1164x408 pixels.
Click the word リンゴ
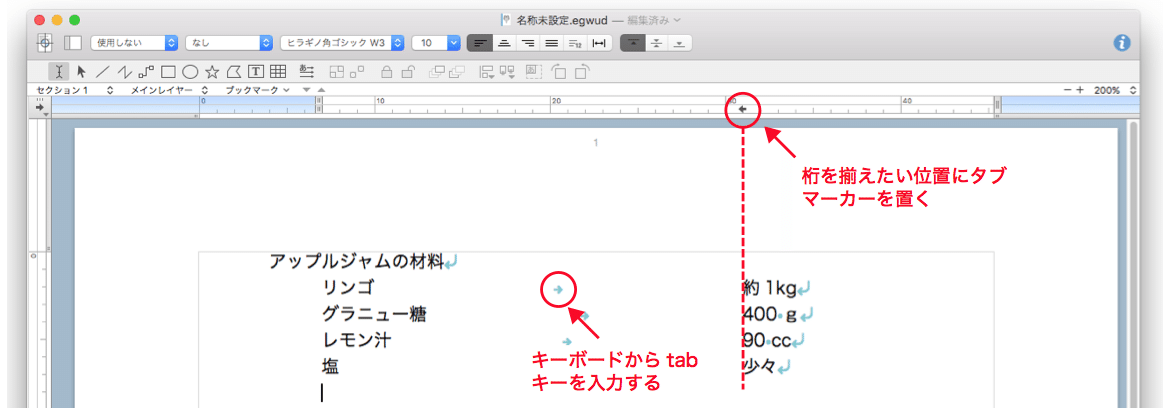[349, 288]
